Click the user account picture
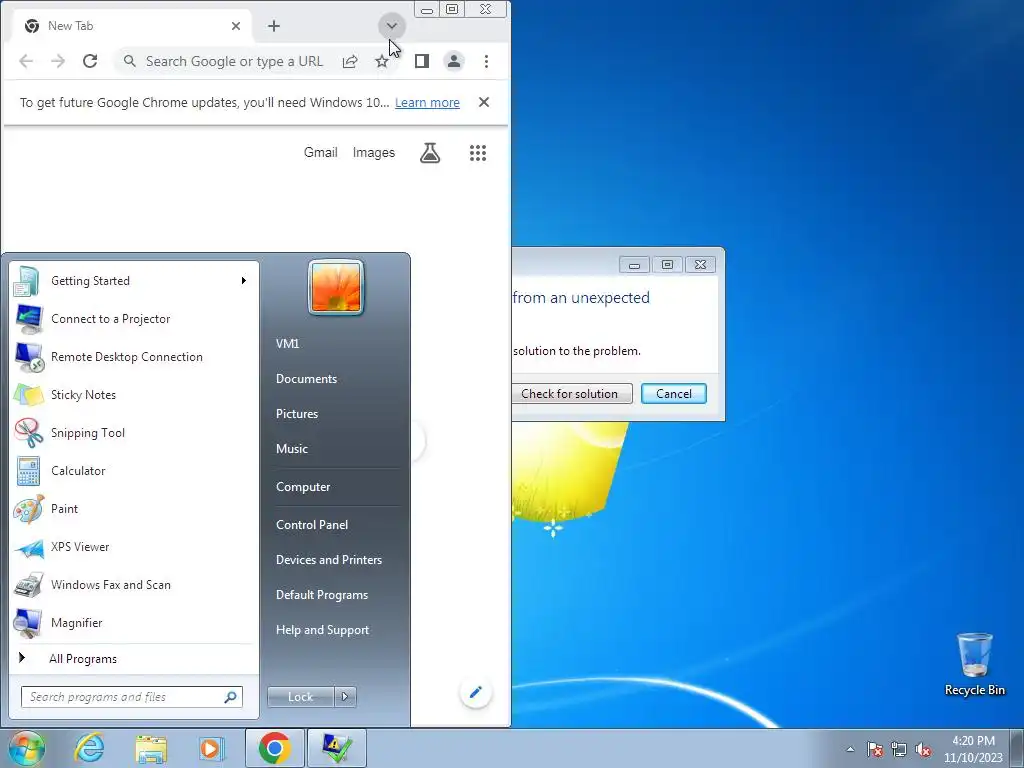The image size is (1024, 768). point(336,287)
